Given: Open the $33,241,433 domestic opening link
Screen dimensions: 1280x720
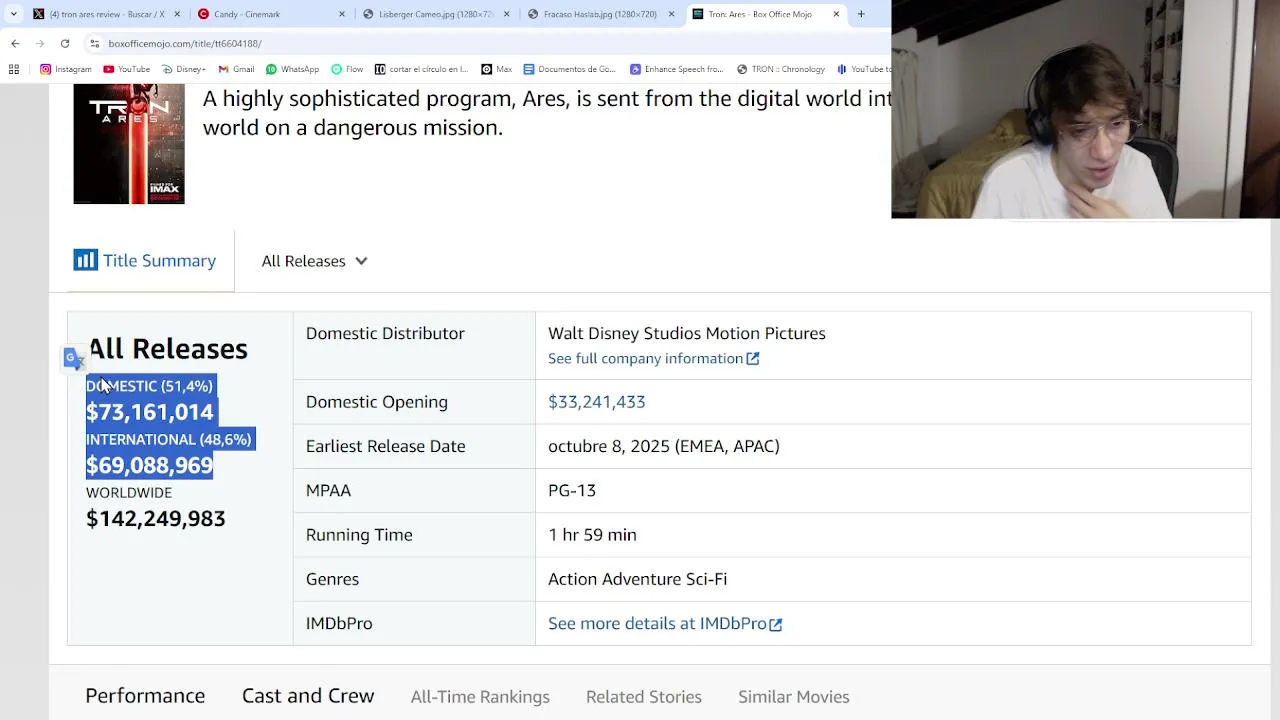Looking at the screenshot, I should coord(597,402).
